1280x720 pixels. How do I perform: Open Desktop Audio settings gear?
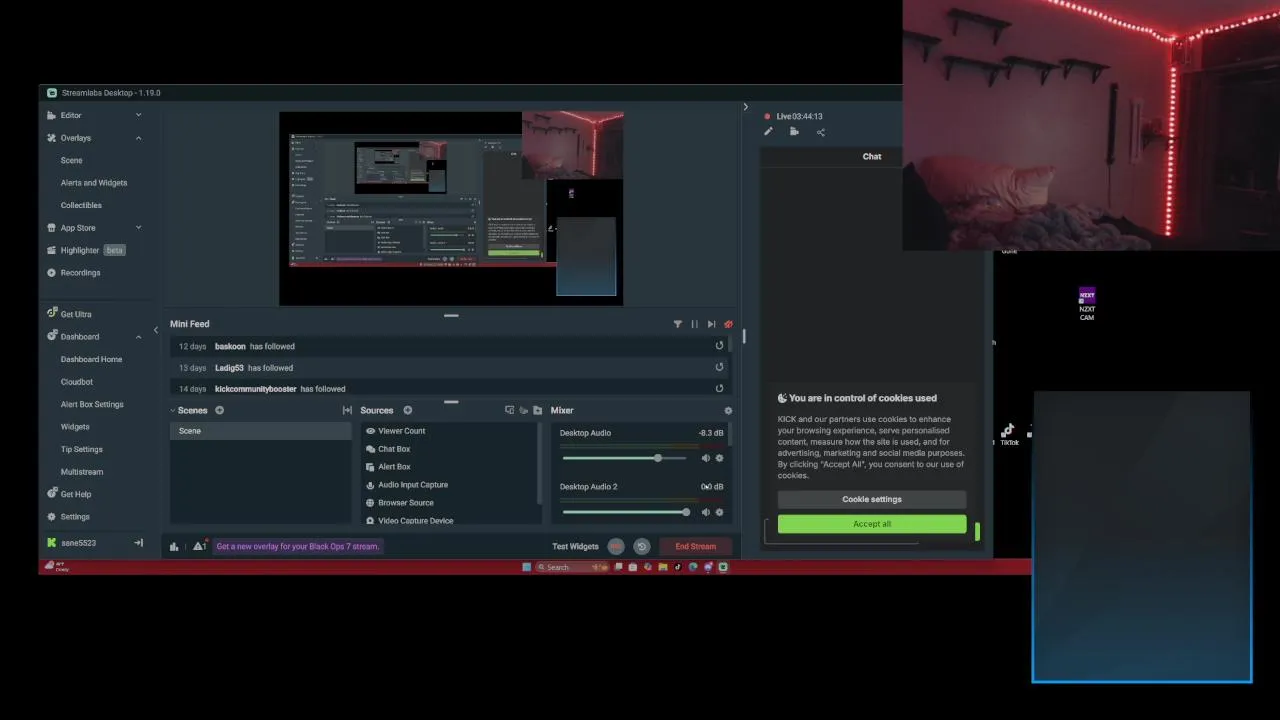pos(719,458)
